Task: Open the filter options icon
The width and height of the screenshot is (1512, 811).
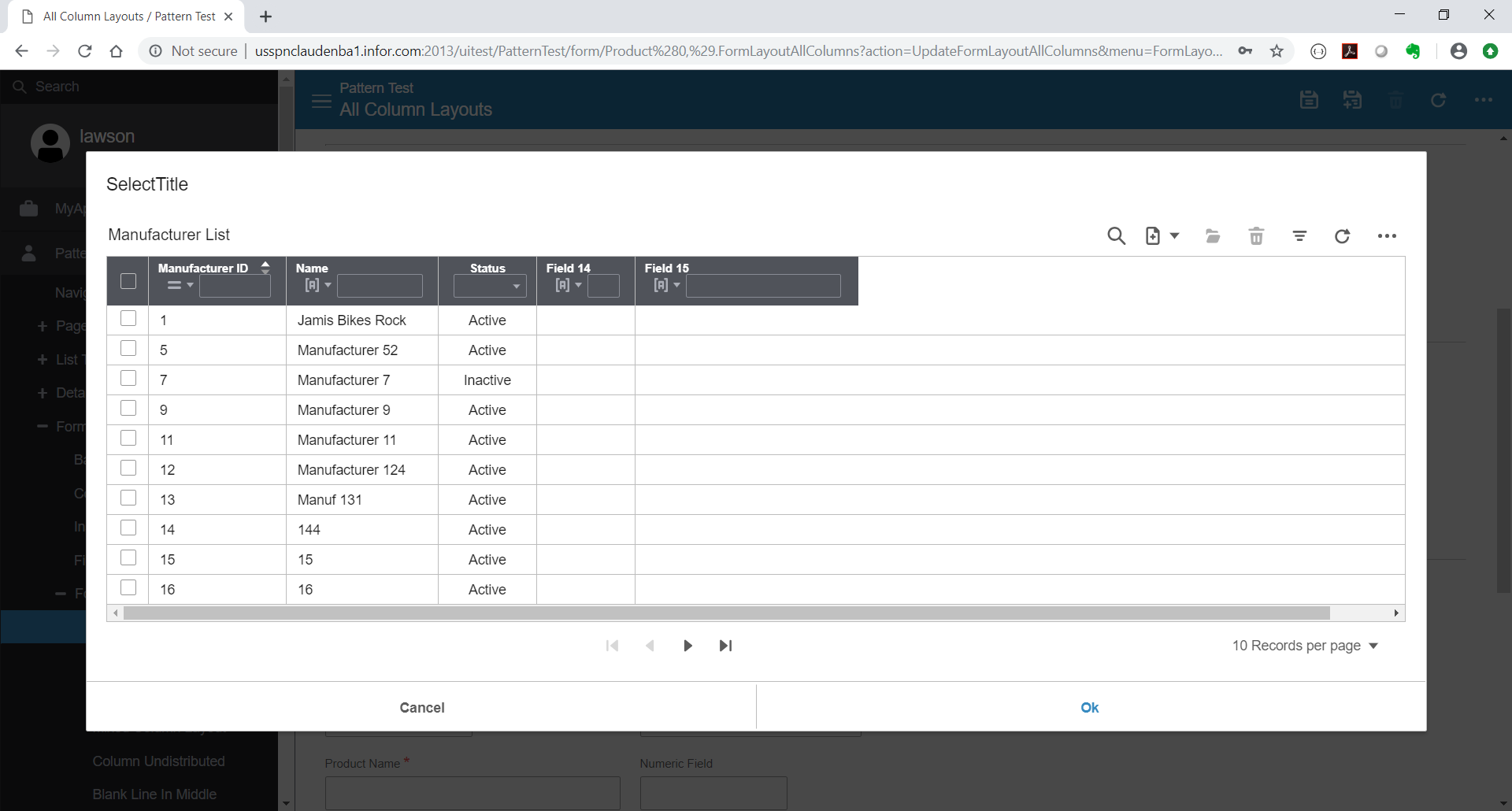Action: 1299,235
